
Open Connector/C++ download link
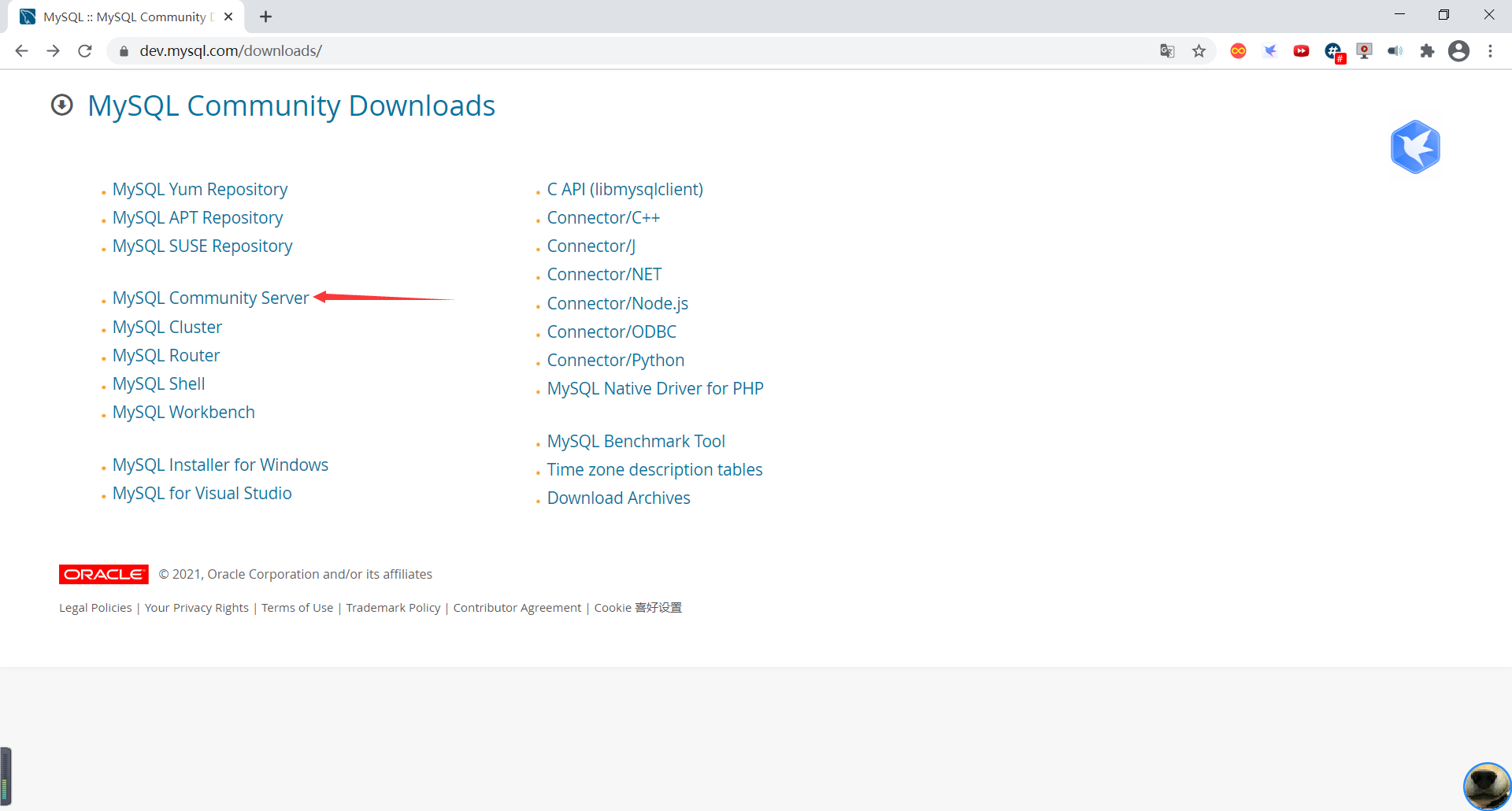tap(603, 218)
